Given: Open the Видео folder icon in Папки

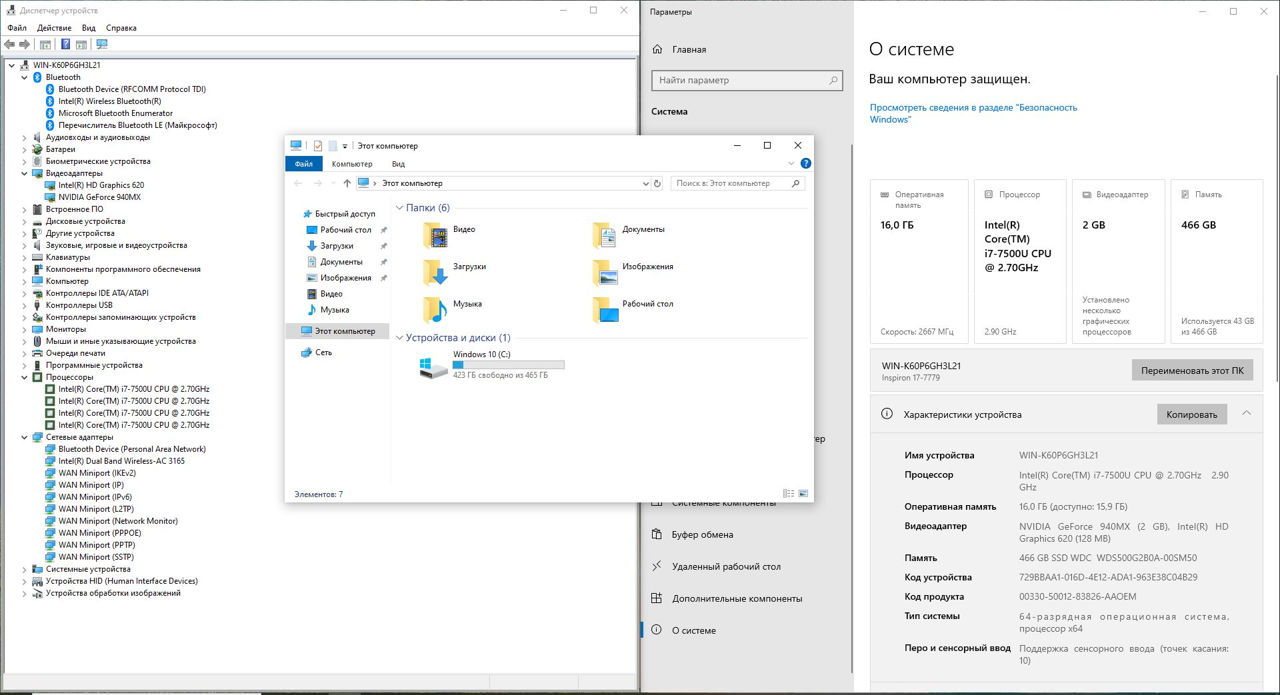Looking at the screenshot, I should point(436,234).
